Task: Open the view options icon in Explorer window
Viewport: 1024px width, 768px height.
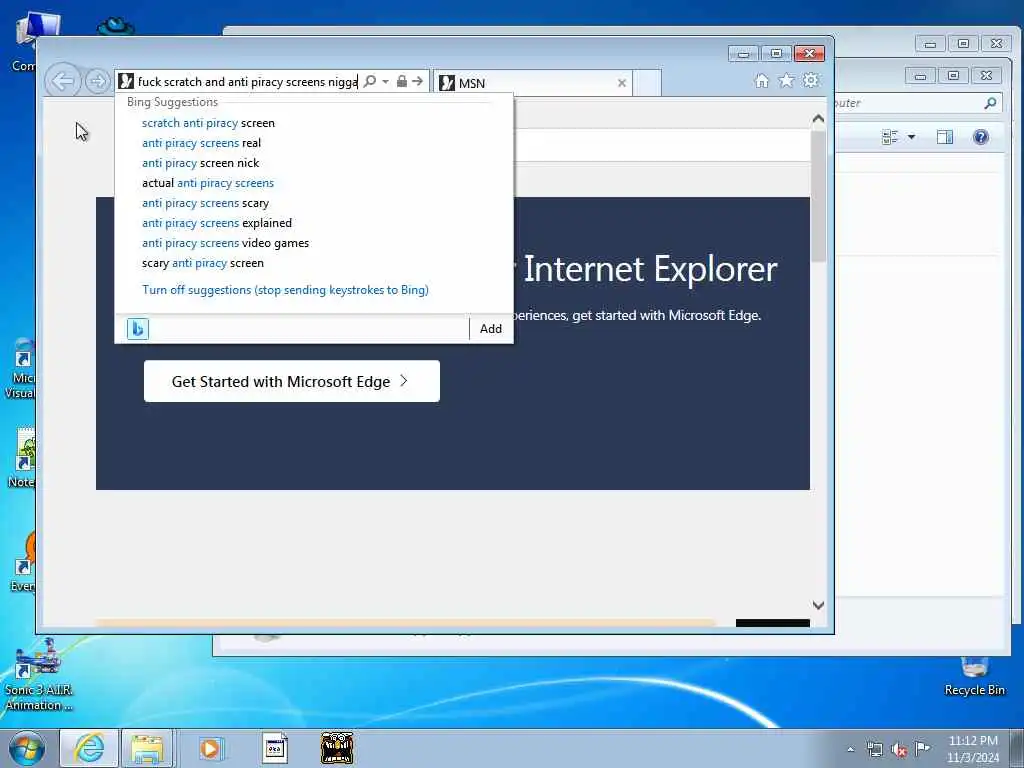Action: coord(890,137)
